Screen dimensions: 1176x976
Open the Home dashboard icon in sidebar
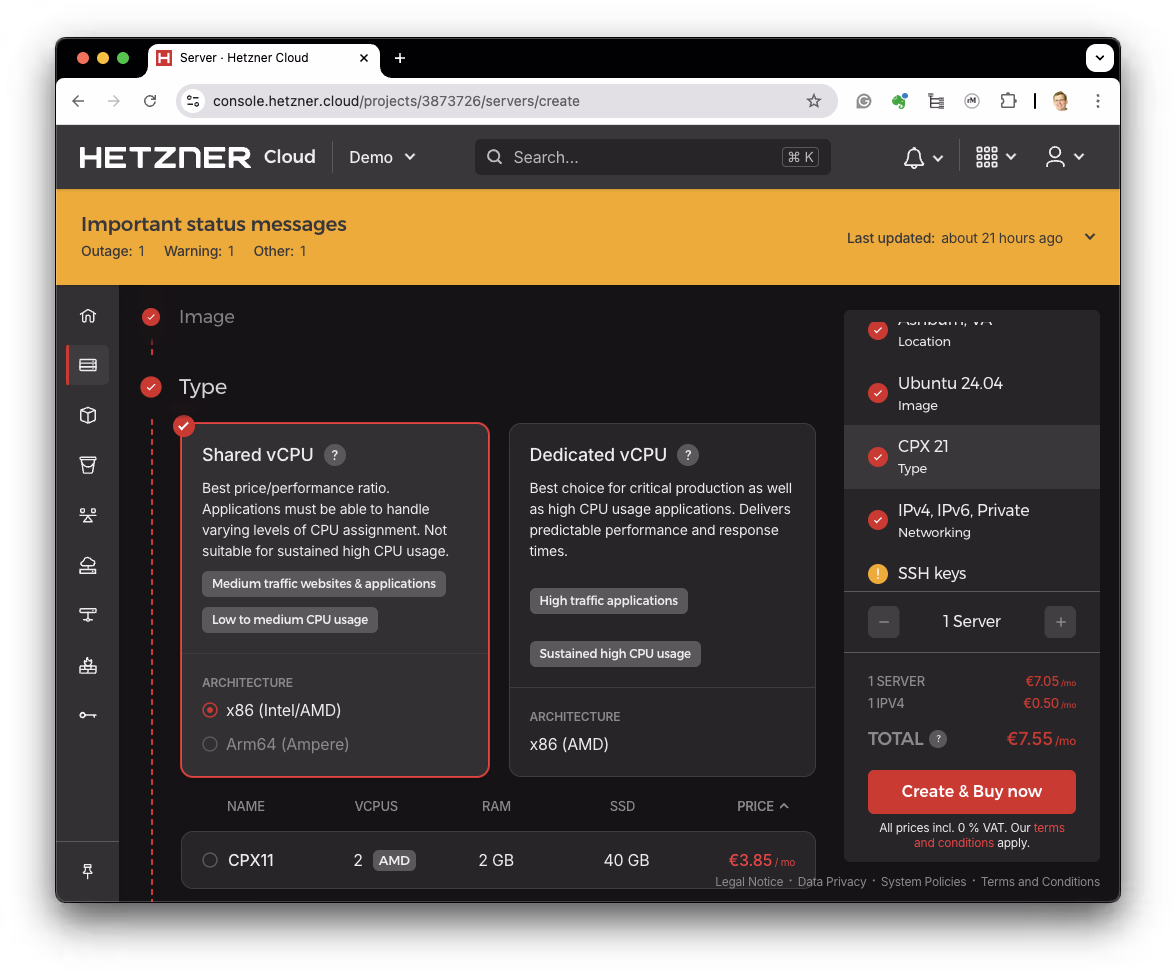[88, 315]
